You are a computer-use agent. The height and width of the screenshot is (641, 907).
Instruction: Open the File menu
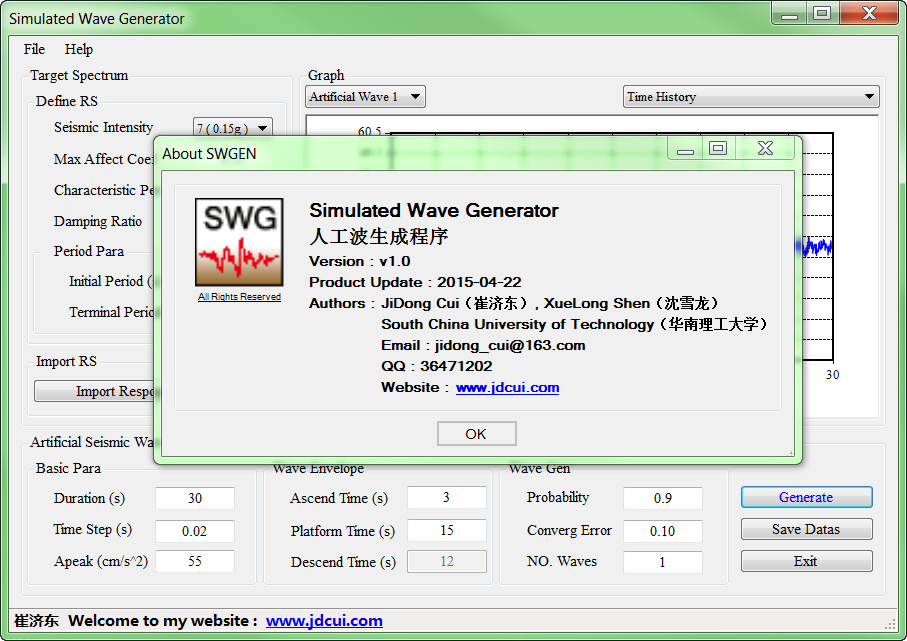34,49
